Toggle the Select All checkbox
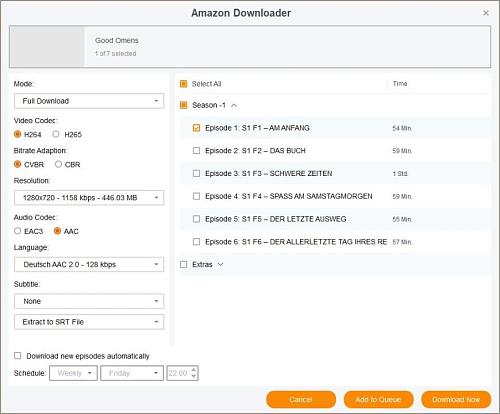The height and width of the screenshot is (414, 500). [183, 84]
